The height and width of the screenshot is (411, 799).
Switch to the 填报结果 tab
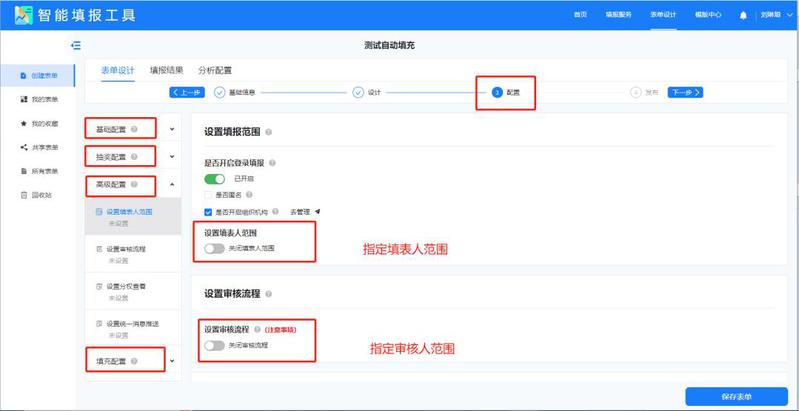[x=166, y=70]
